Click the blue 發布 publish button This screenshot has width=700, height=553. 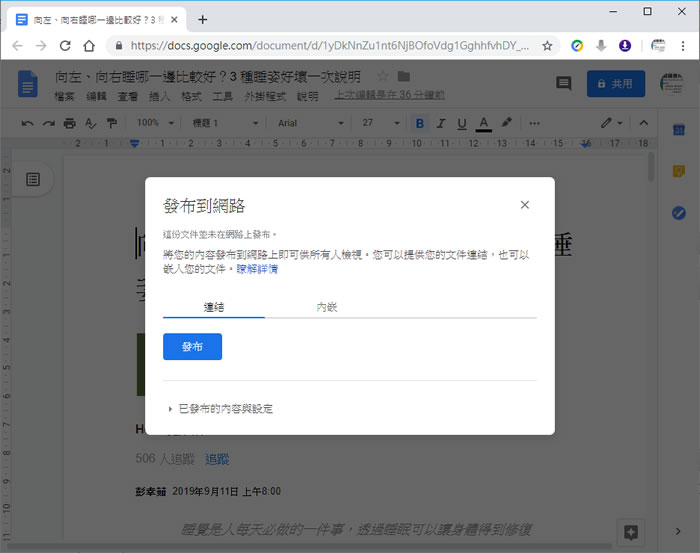[x=192, y=346]
